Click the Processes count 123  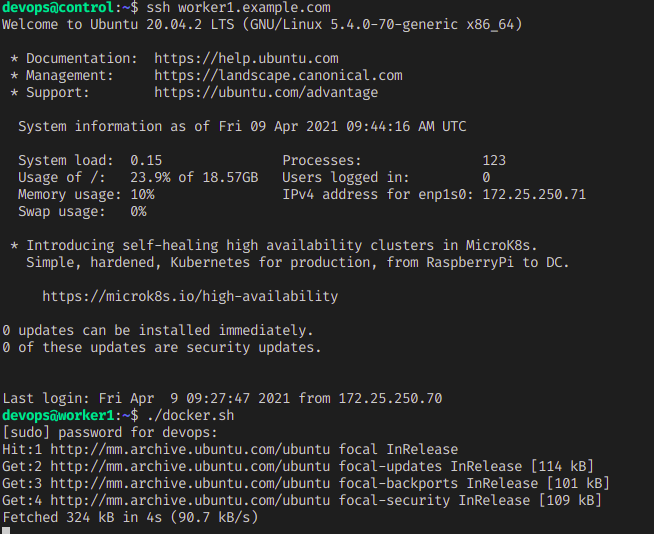494,161
